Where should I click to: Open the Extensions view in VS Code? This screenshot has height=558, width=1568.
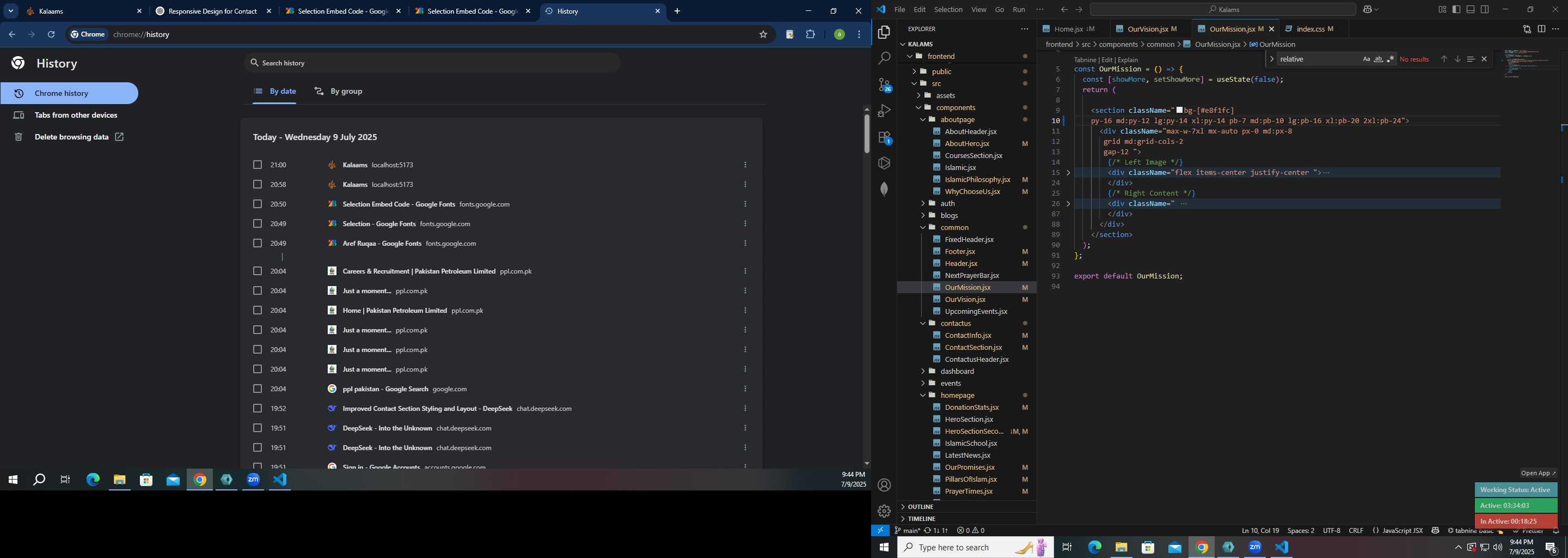(884, 138)
